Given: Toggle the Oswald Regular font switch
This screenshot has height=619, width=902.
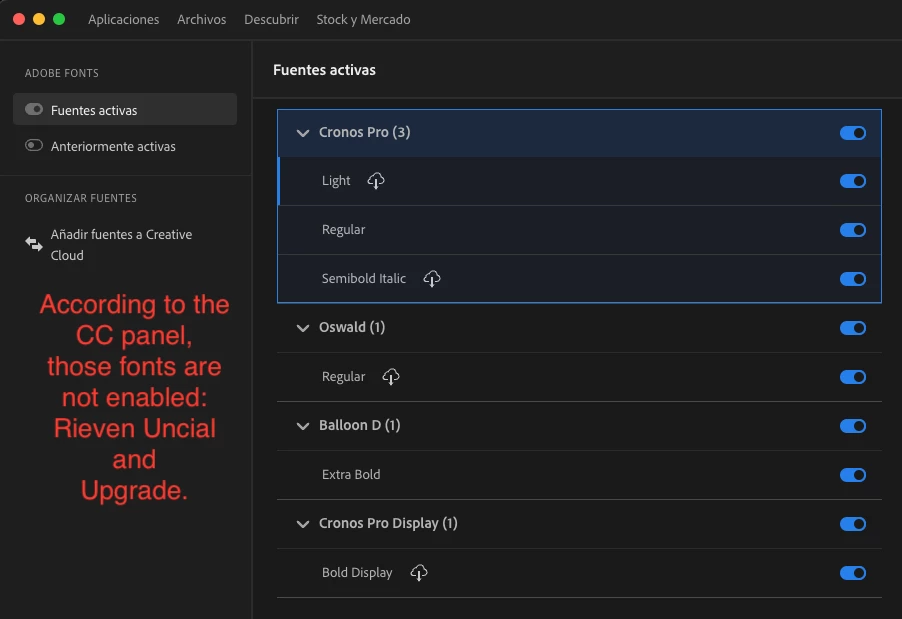Looking at the screenshot, I should click(853, 377).
